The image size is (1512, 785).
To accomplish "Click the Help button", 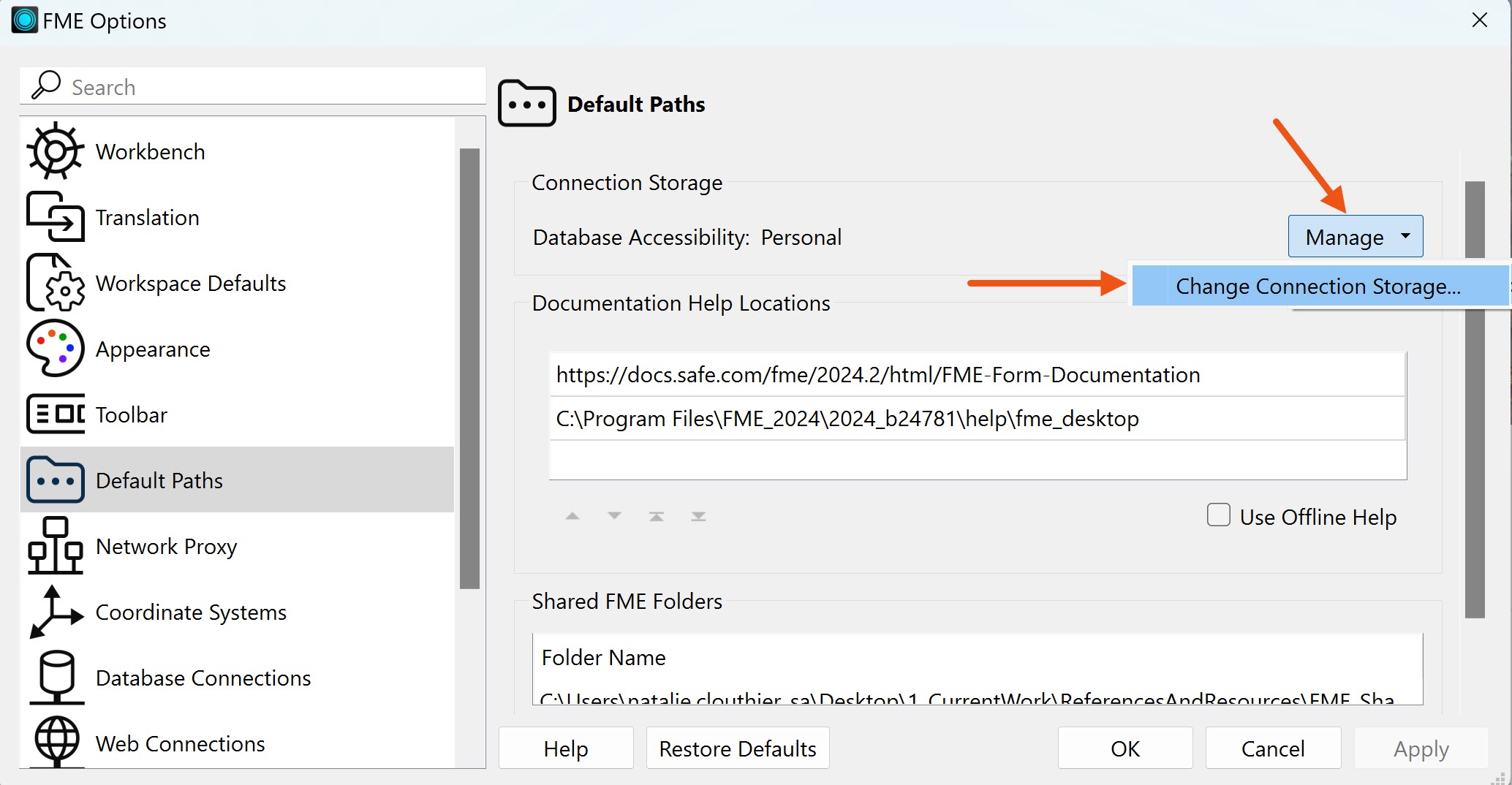I will (566, 748).
